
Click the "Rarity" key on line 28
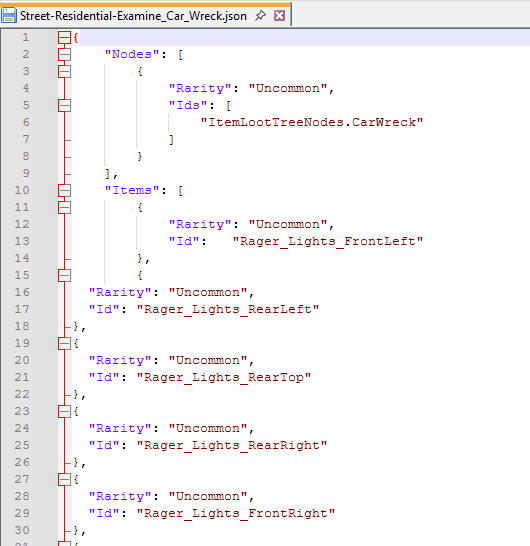[120, 496]
